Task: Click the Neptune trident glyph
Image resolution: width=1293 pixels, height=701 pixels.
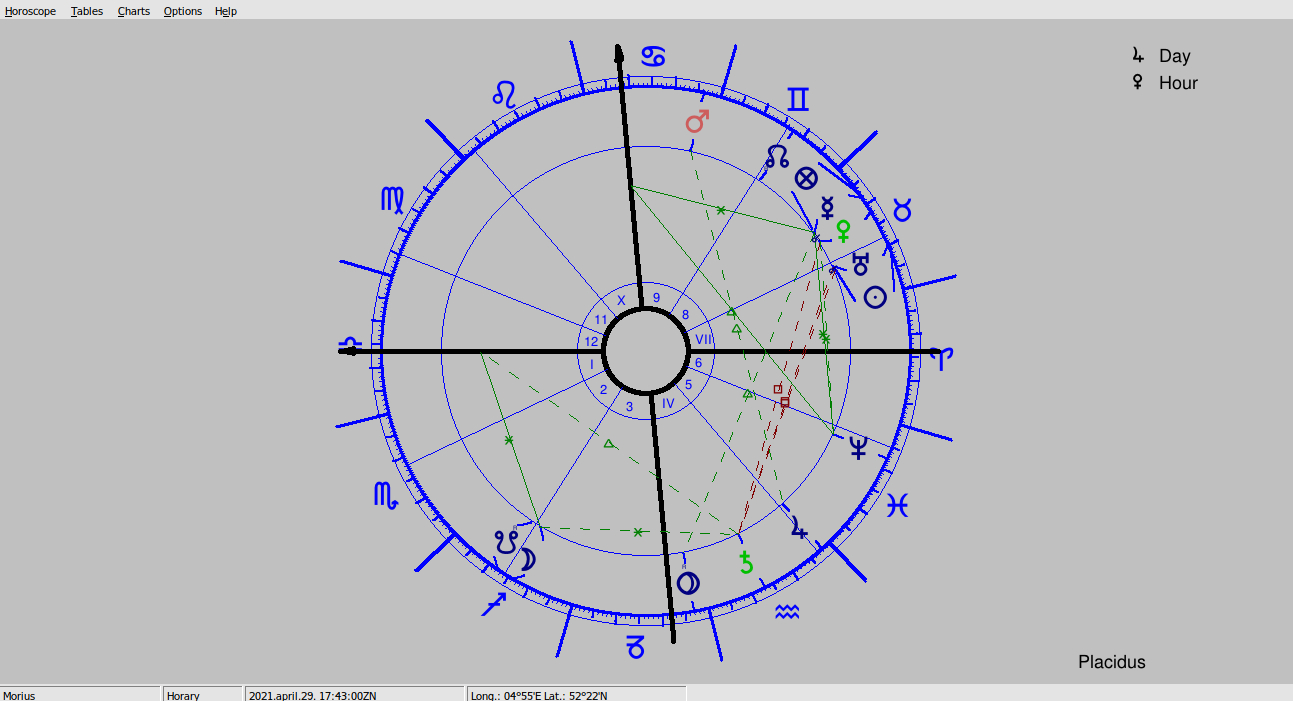Action: [x=858, y=447]
